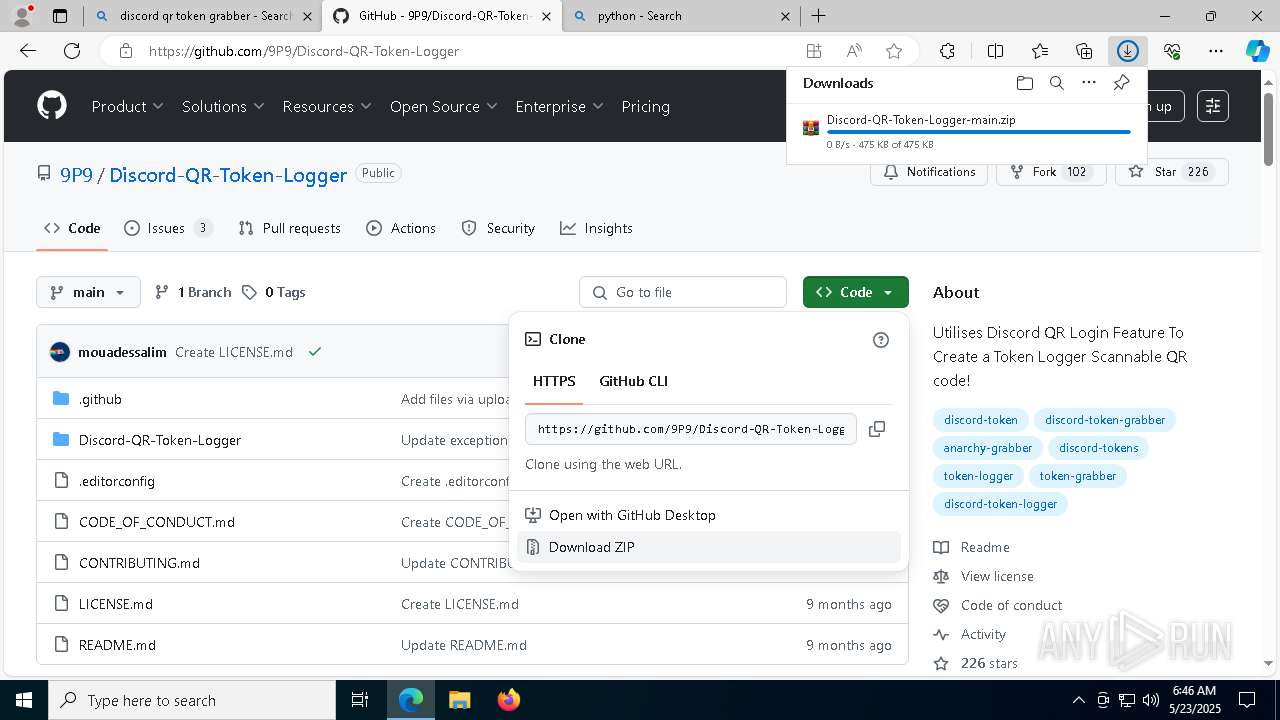Open Firefox from taskbar
1280x720 pixels.
tap(508, 700)
